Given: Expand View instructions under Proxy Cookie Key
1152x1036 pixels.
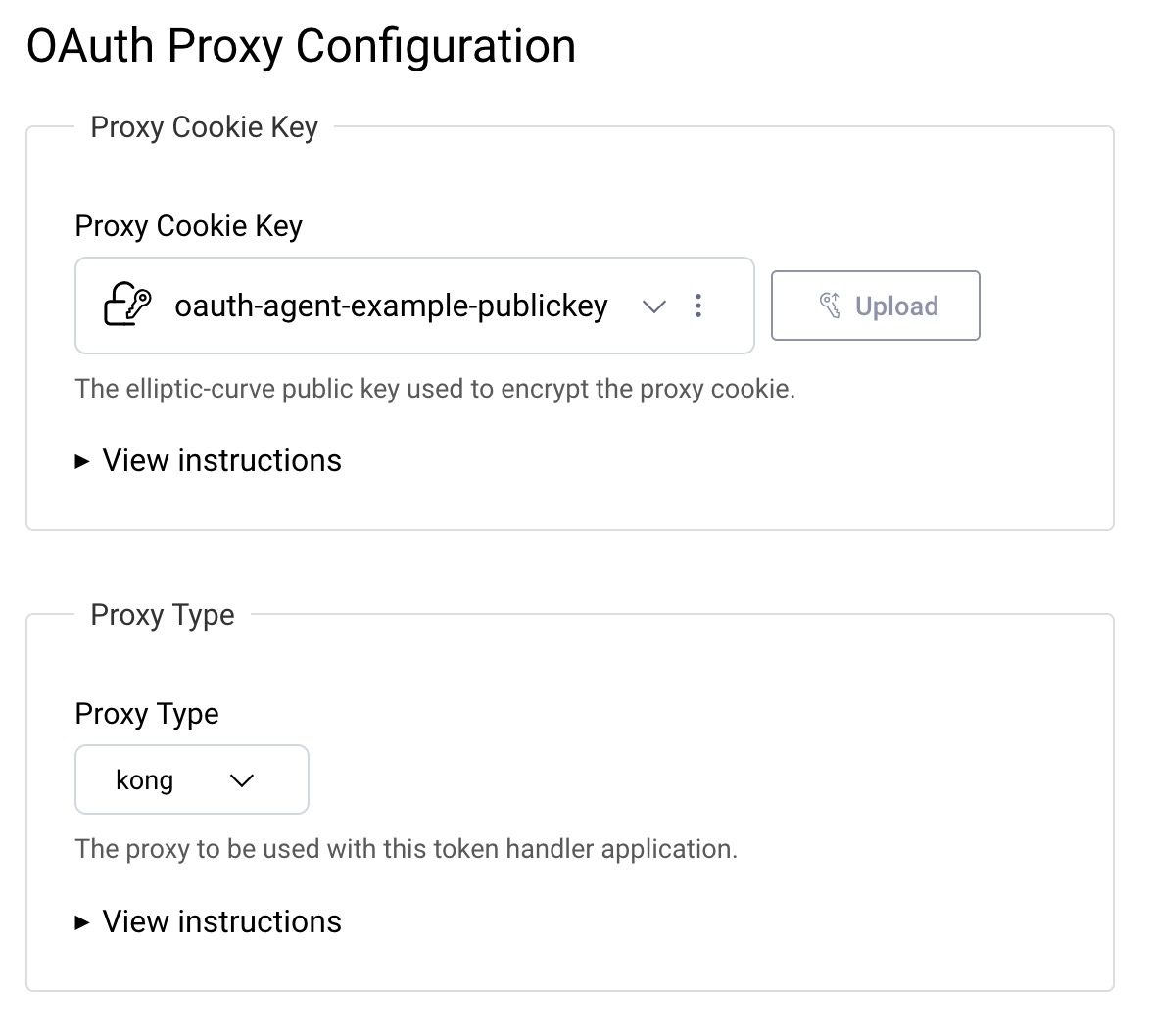Looking at the screenshot, I should click(x=220, y=461).
